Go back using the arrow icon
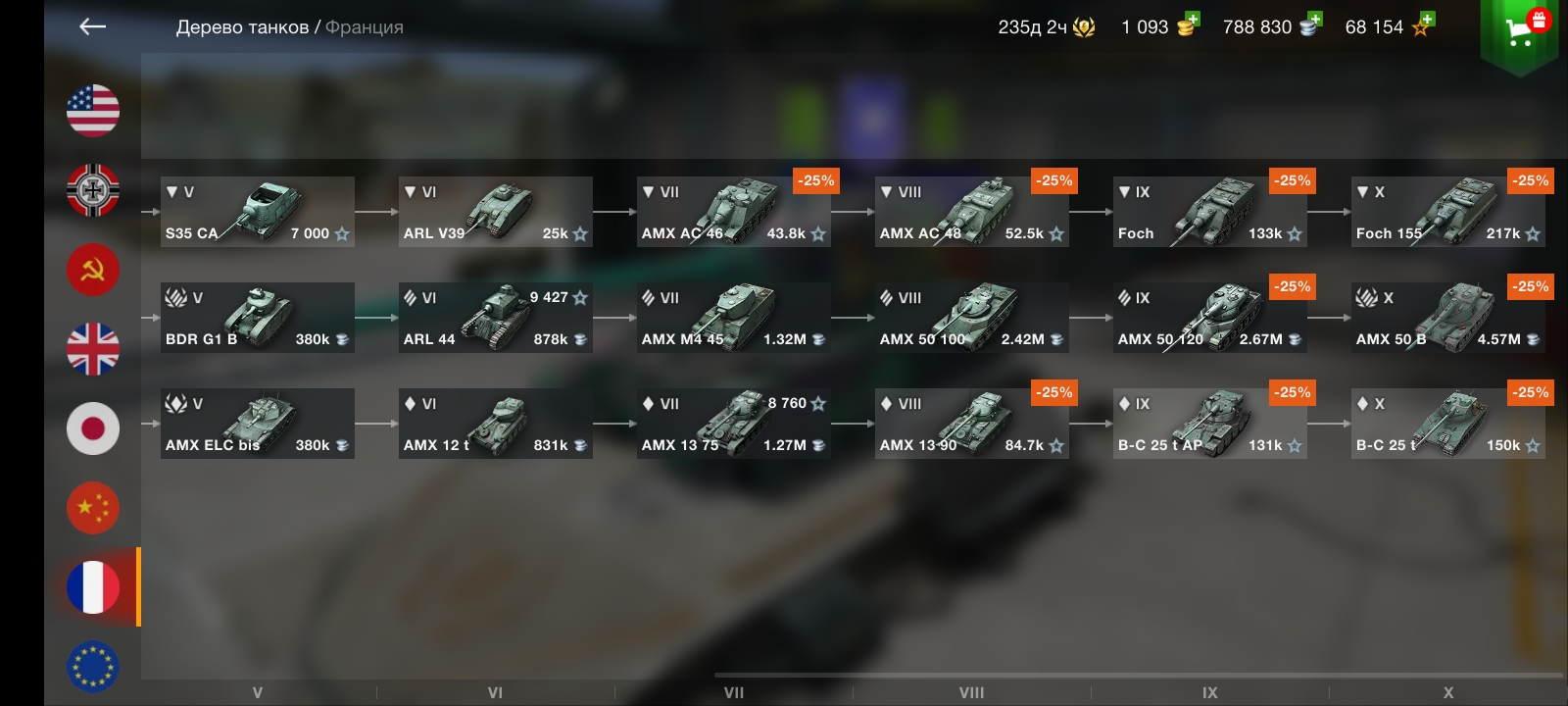This screenshot has width=1568, height=706. pos(92,26)
